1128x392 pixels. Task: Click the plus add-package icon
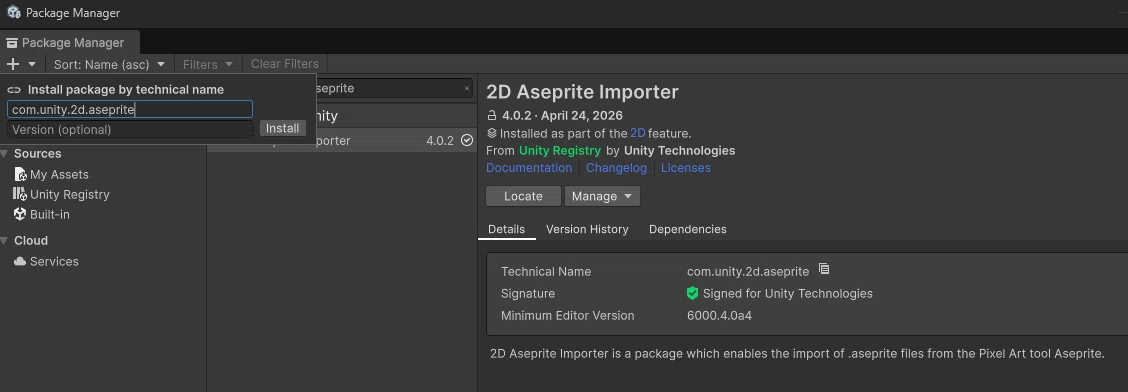[x=13, y=64]
